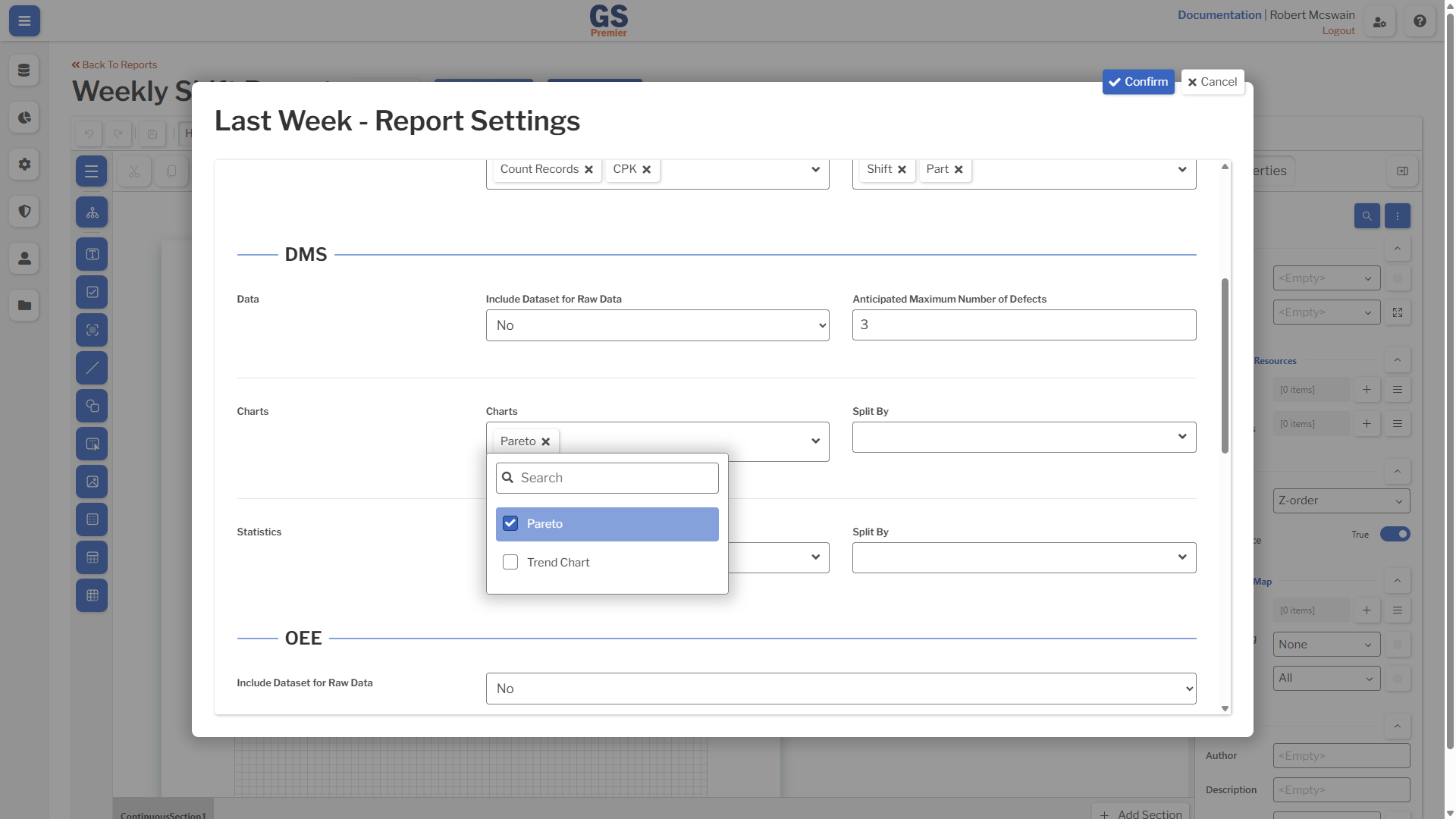
Task: Collapse the Map section chevron
Action: click(1397, 582)
